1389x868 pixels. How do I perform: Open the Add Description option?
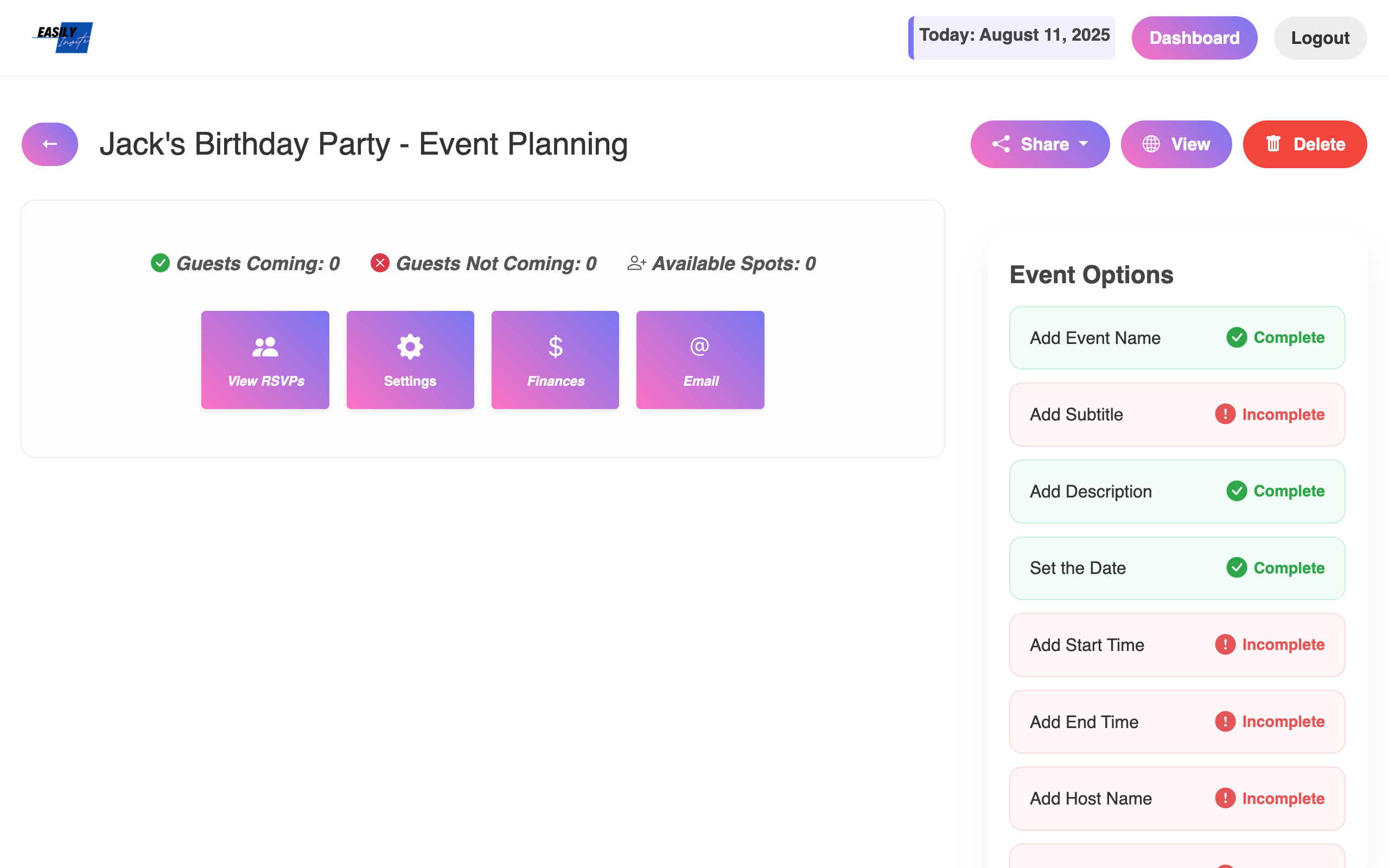(x=1177, y=492)
